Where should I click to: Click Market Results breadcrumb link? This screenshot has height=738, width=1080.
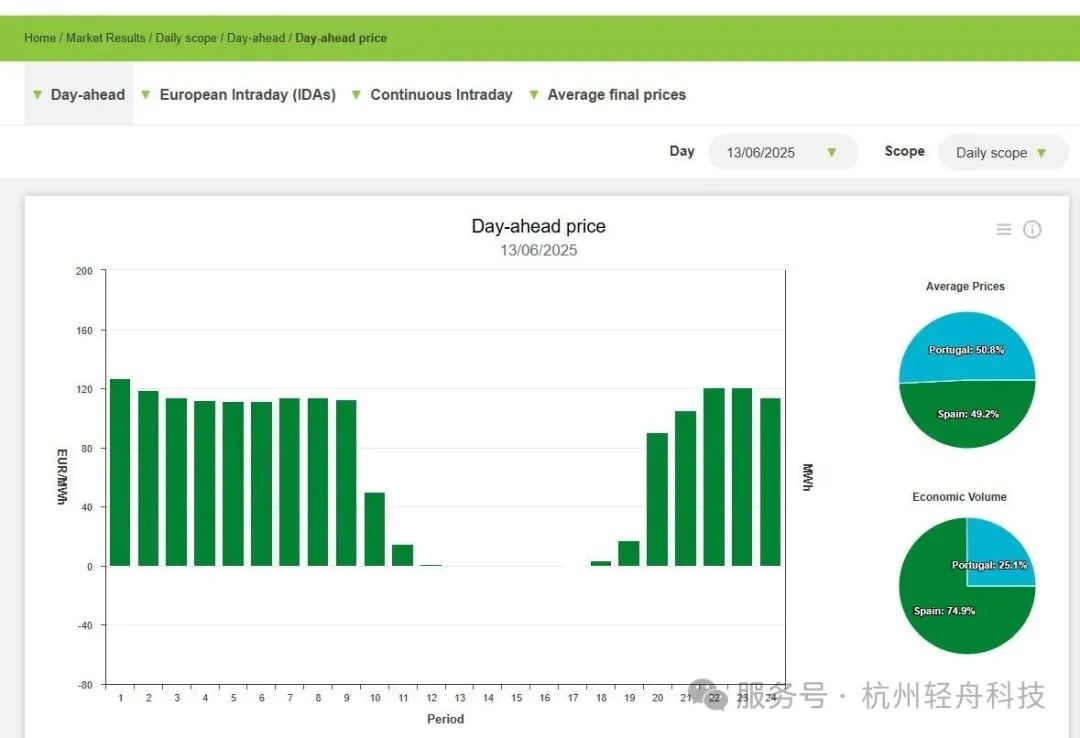point(106,38)
